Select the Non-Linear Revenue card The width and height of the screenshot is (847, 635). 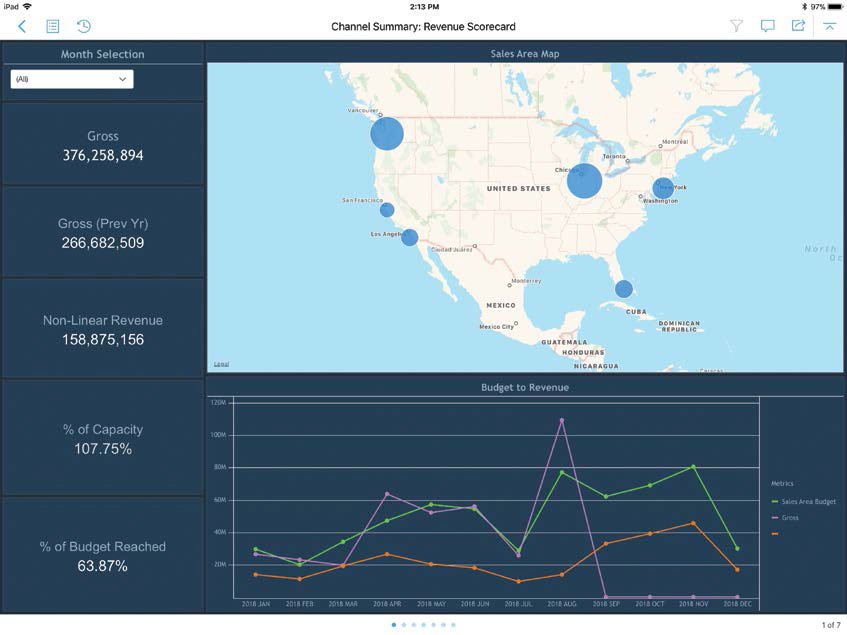pyautogui.click(x=103, y=329)
